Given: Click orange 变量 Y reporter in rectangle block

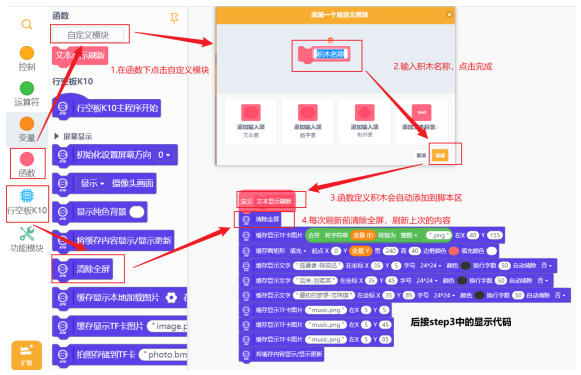Looking at the screenshot, I should click(360, 251).
